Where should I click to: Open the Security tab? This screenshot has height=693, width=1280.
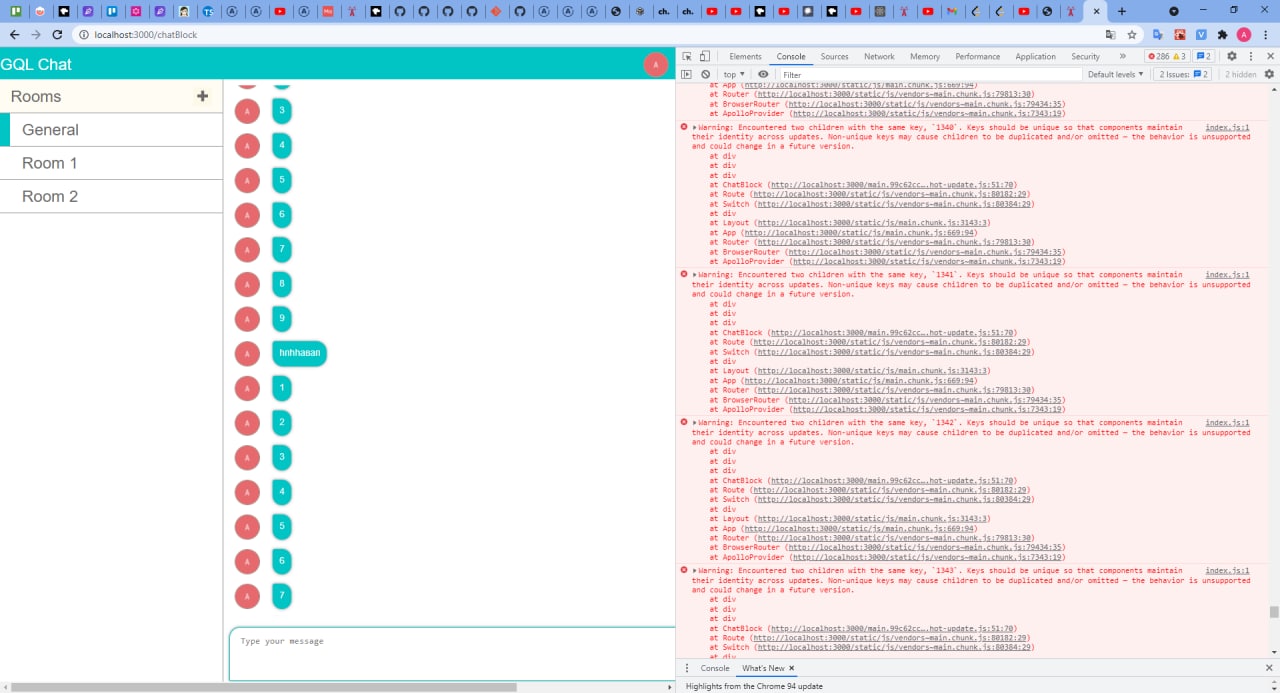point(1085,57)
